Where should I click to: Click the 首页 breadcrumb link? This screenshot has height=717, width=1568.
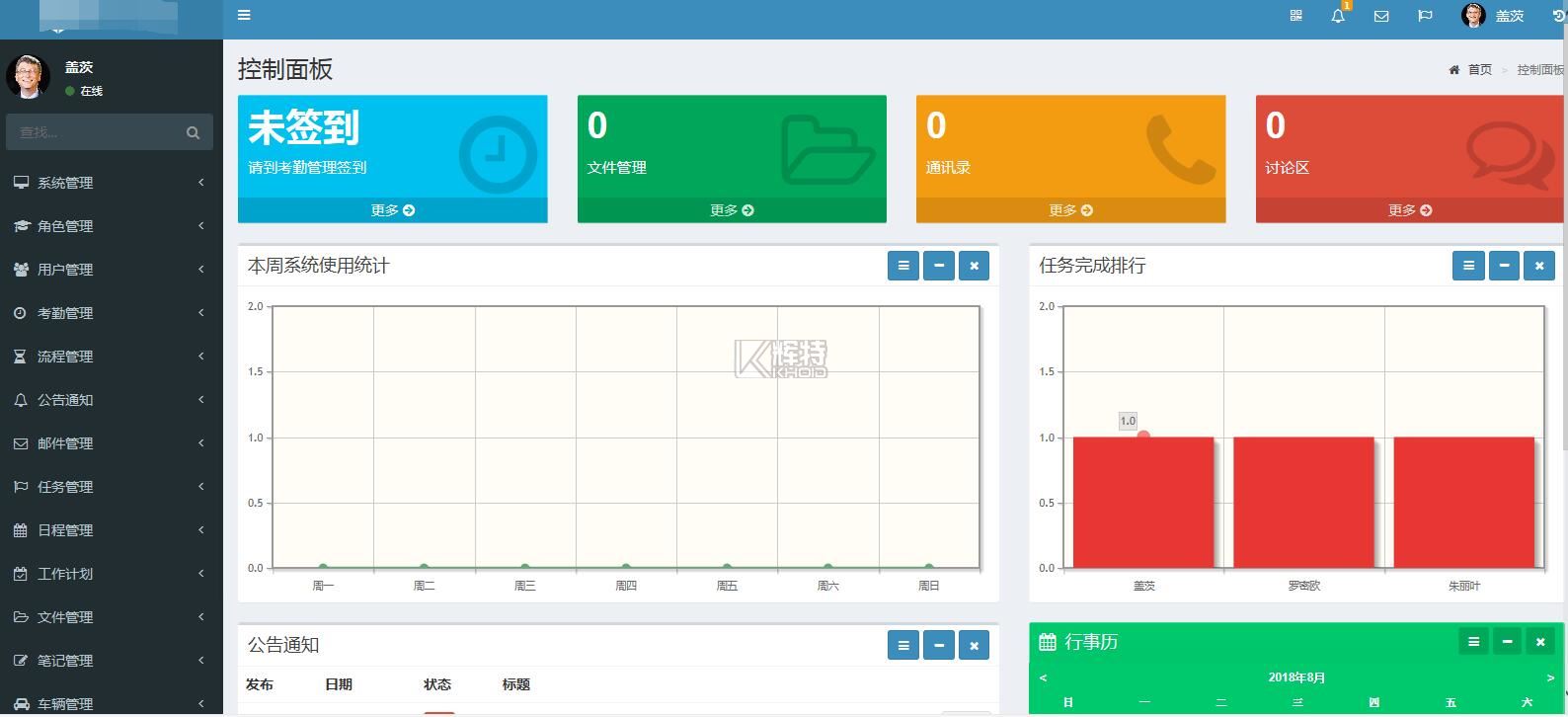pos(1478,70)
